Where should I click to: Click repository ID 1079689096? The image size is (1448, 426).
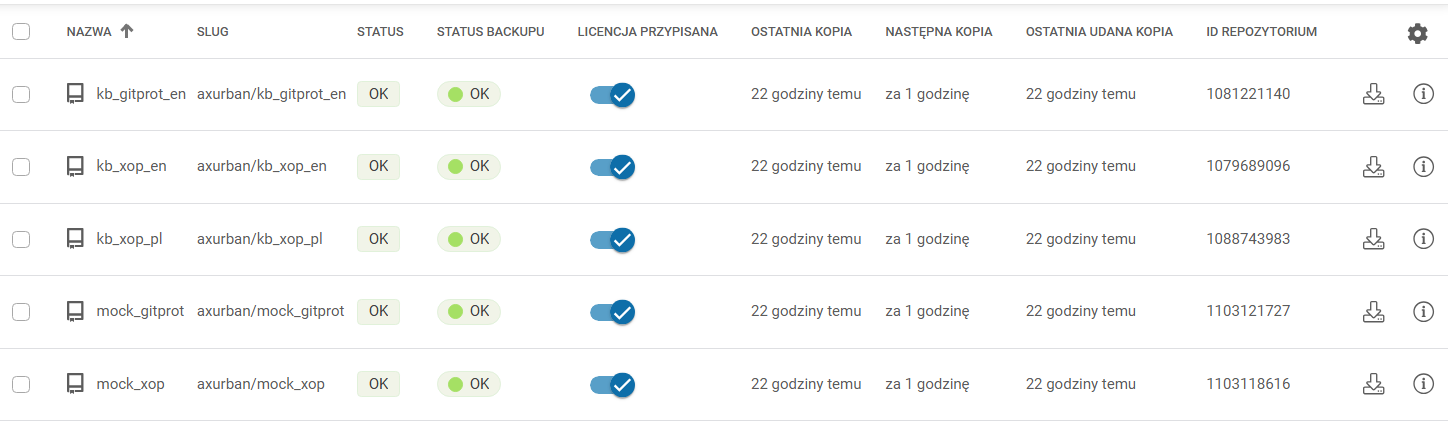tap(1248, 166)
